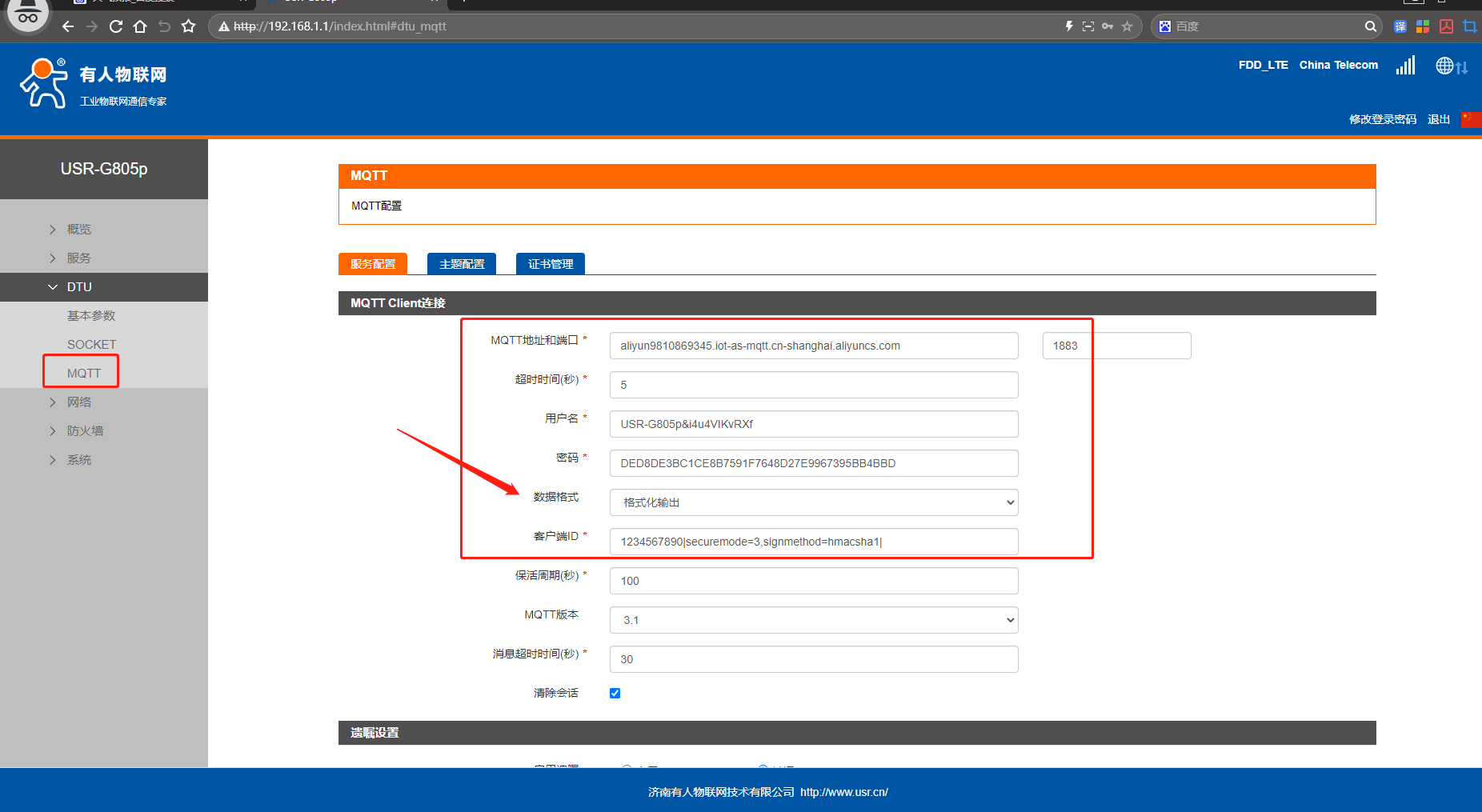The height and width of the screenshot is (812, 1482).
Task: Click the bookmark star next to home
Action: click(189, 26)
